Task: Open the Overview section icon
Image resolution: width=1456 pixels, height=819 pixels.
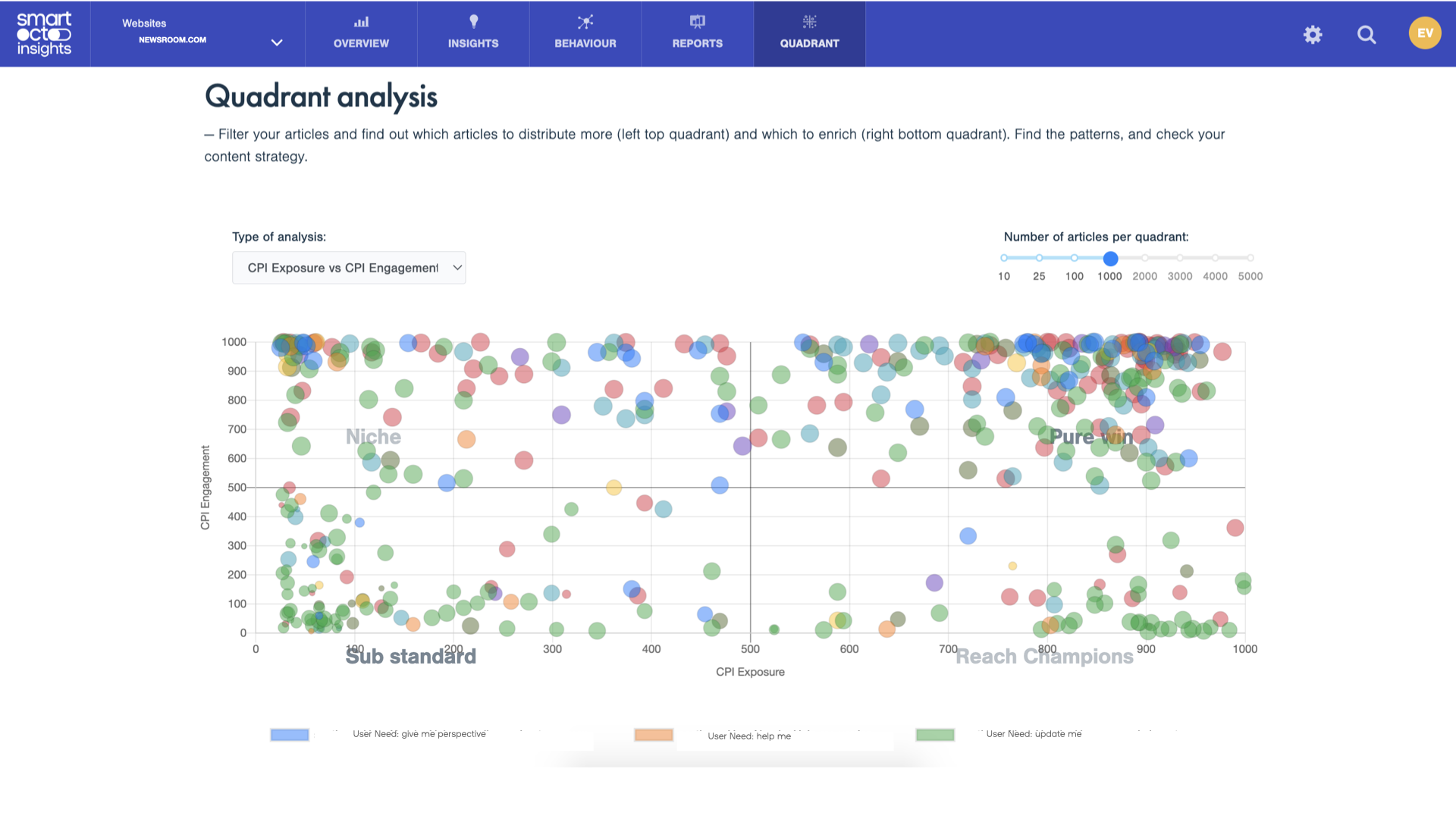Action: click(361, 22)
